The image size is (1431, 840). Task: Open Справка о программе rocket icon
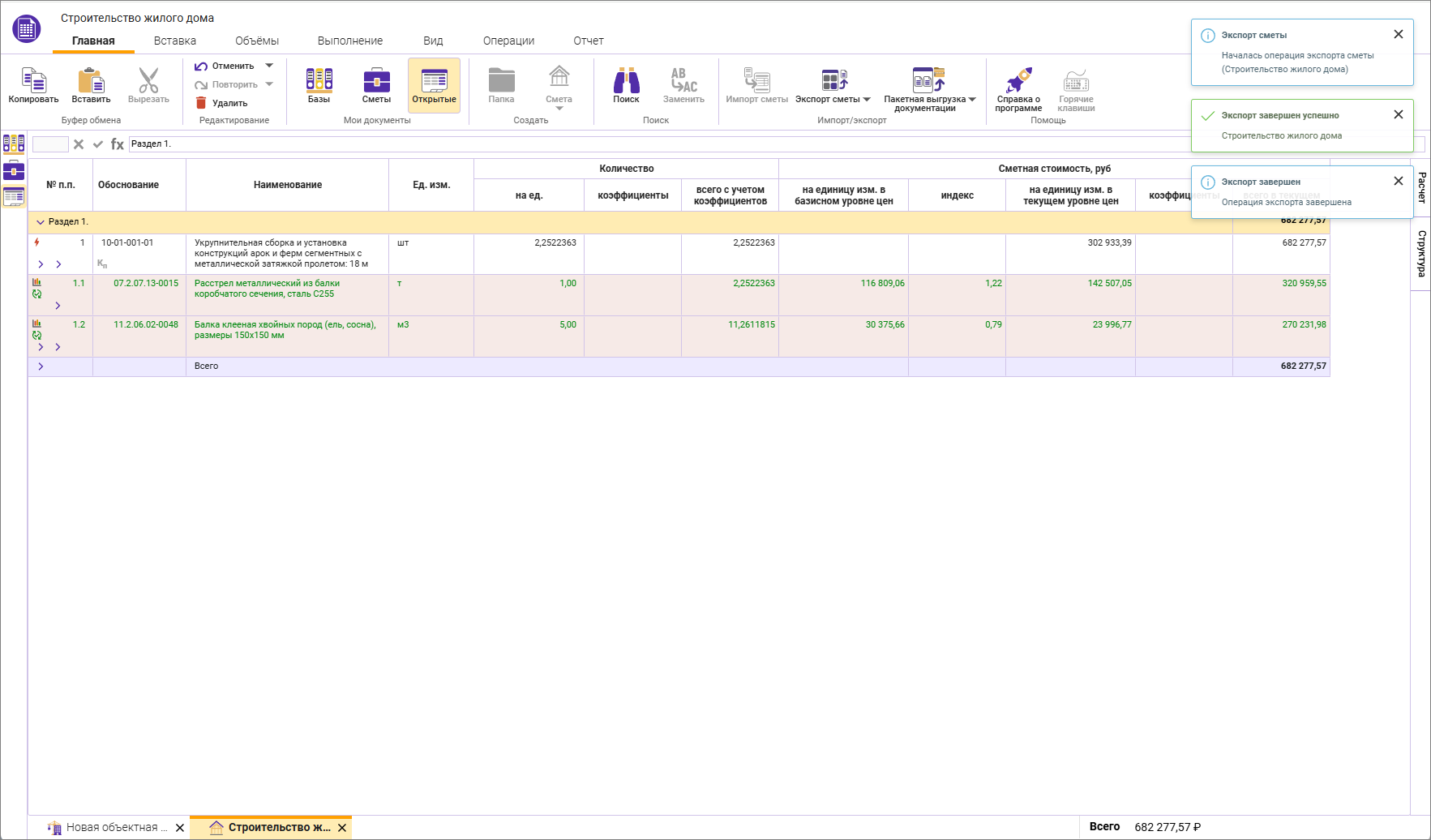click(1018, 81)
